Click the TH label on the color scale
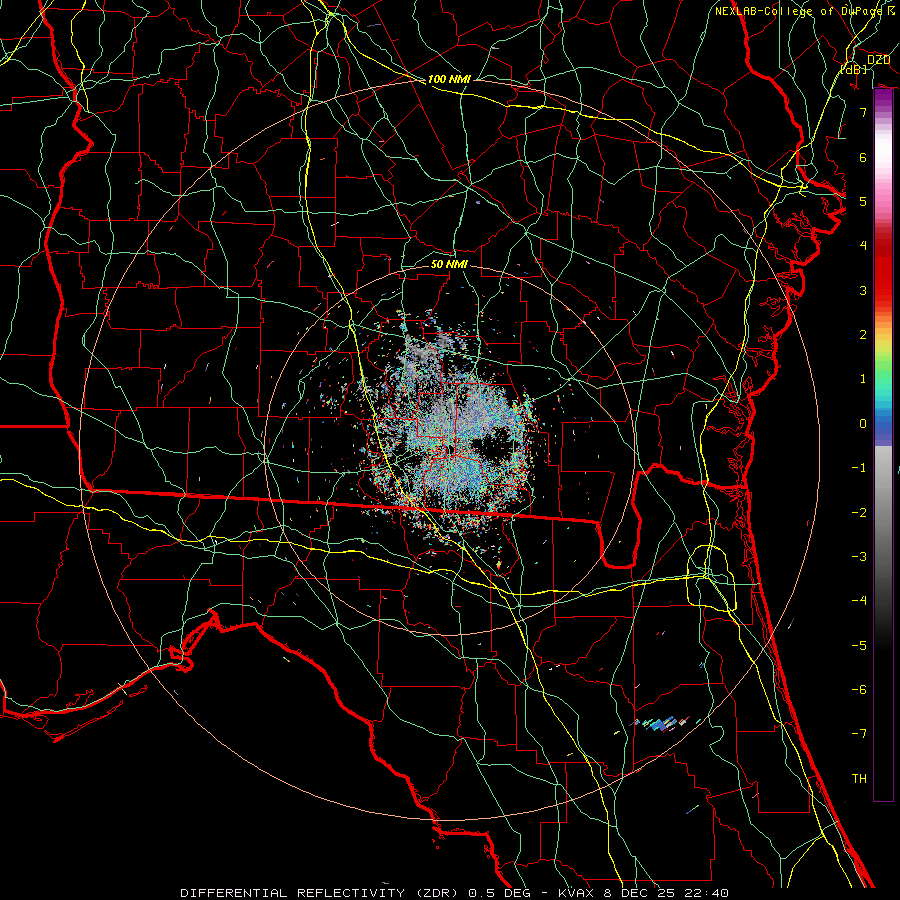900x900 pixels. (x=859, y=778)
